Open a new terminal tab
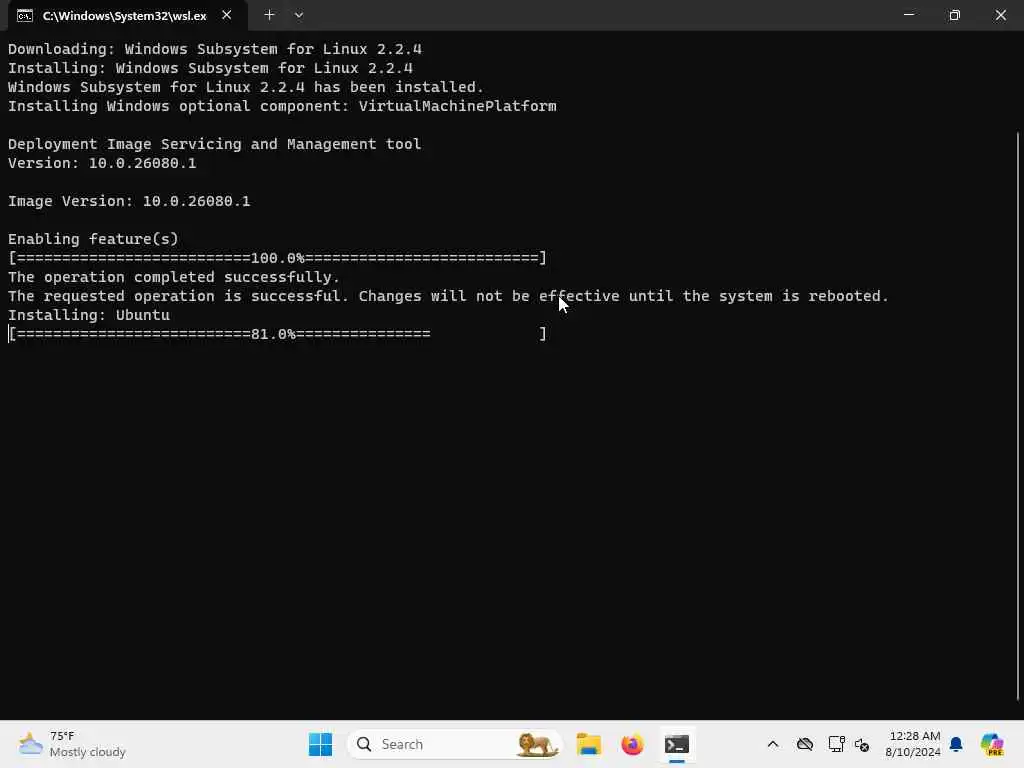 [269, 15]
